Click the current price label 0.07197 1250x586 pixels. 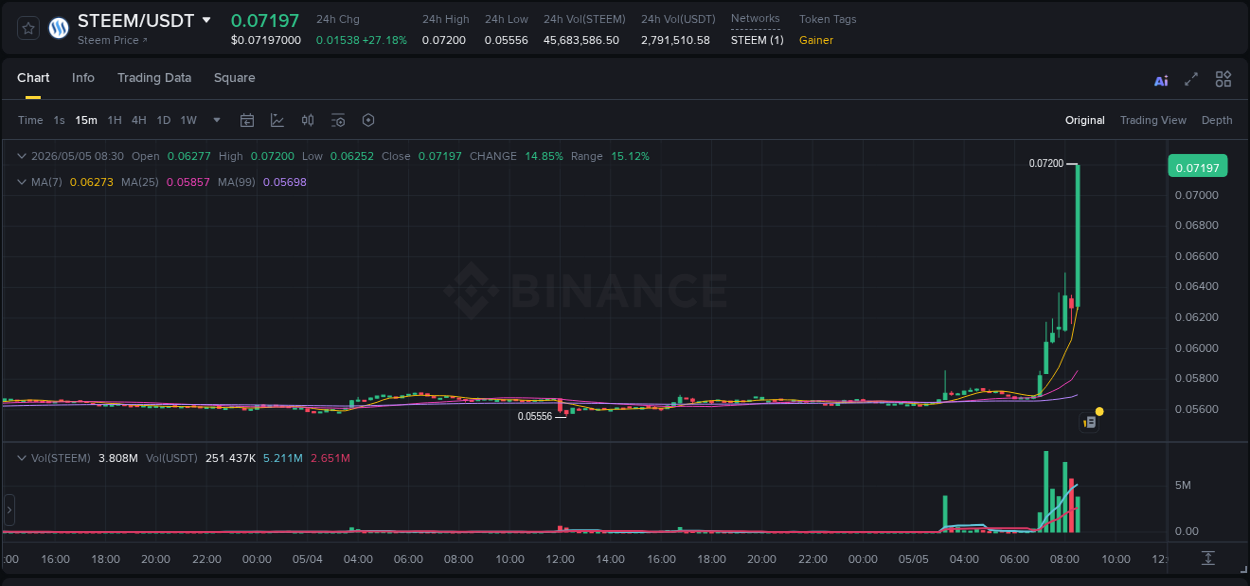1197,167
